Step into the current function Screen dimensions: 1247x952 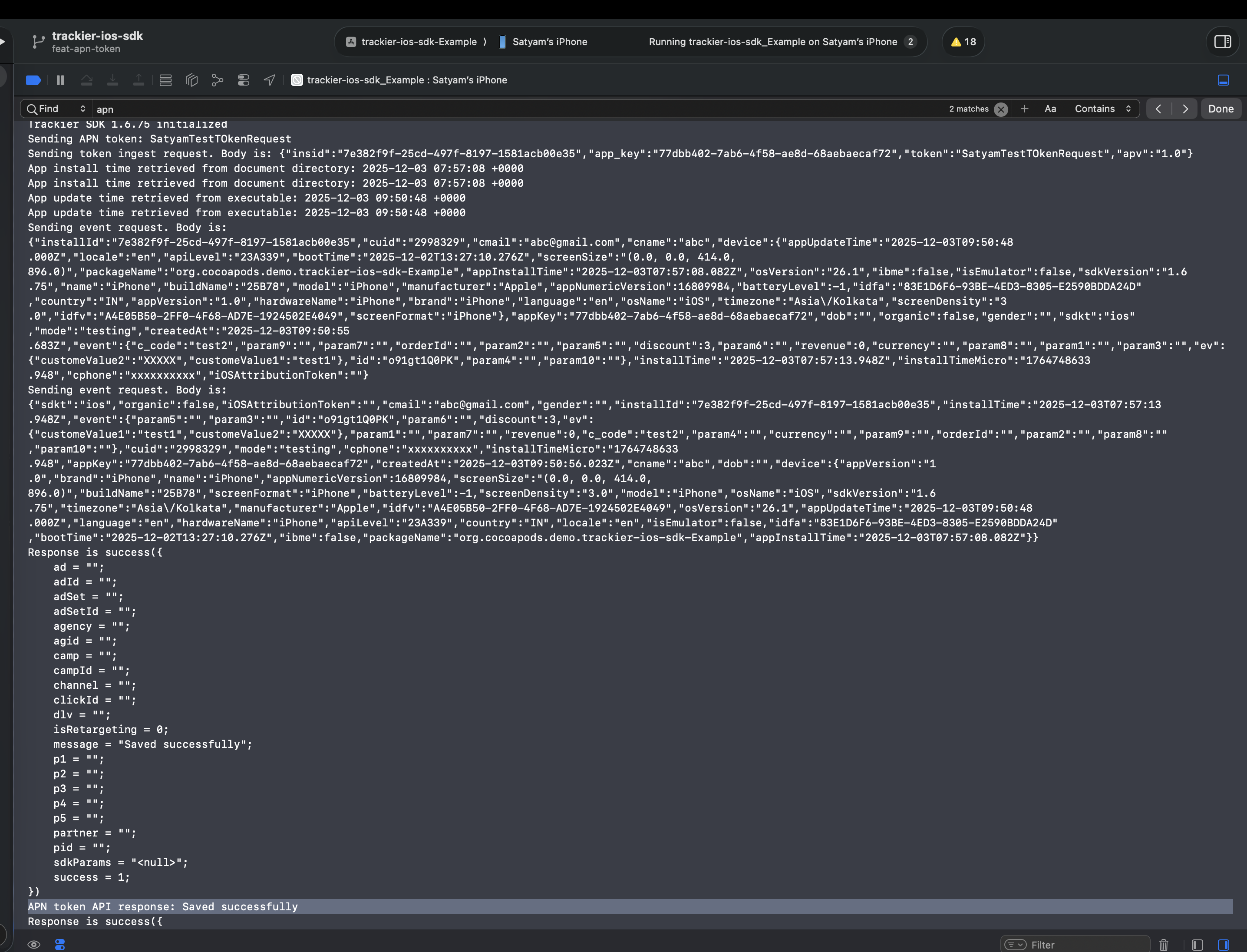point(113,80)
